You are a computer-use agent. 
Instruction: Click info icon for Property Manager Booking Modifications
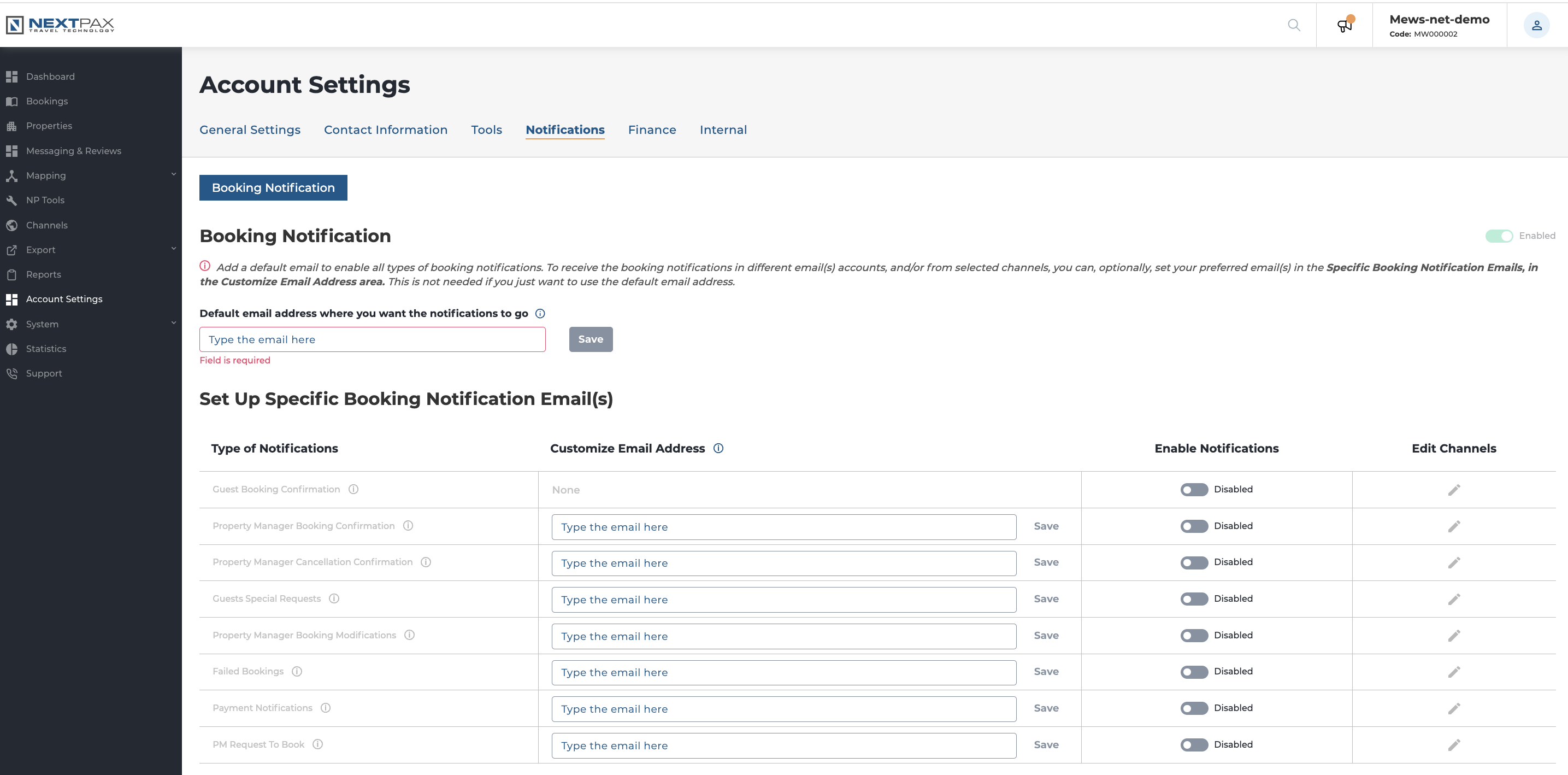(x=410, y=635)
